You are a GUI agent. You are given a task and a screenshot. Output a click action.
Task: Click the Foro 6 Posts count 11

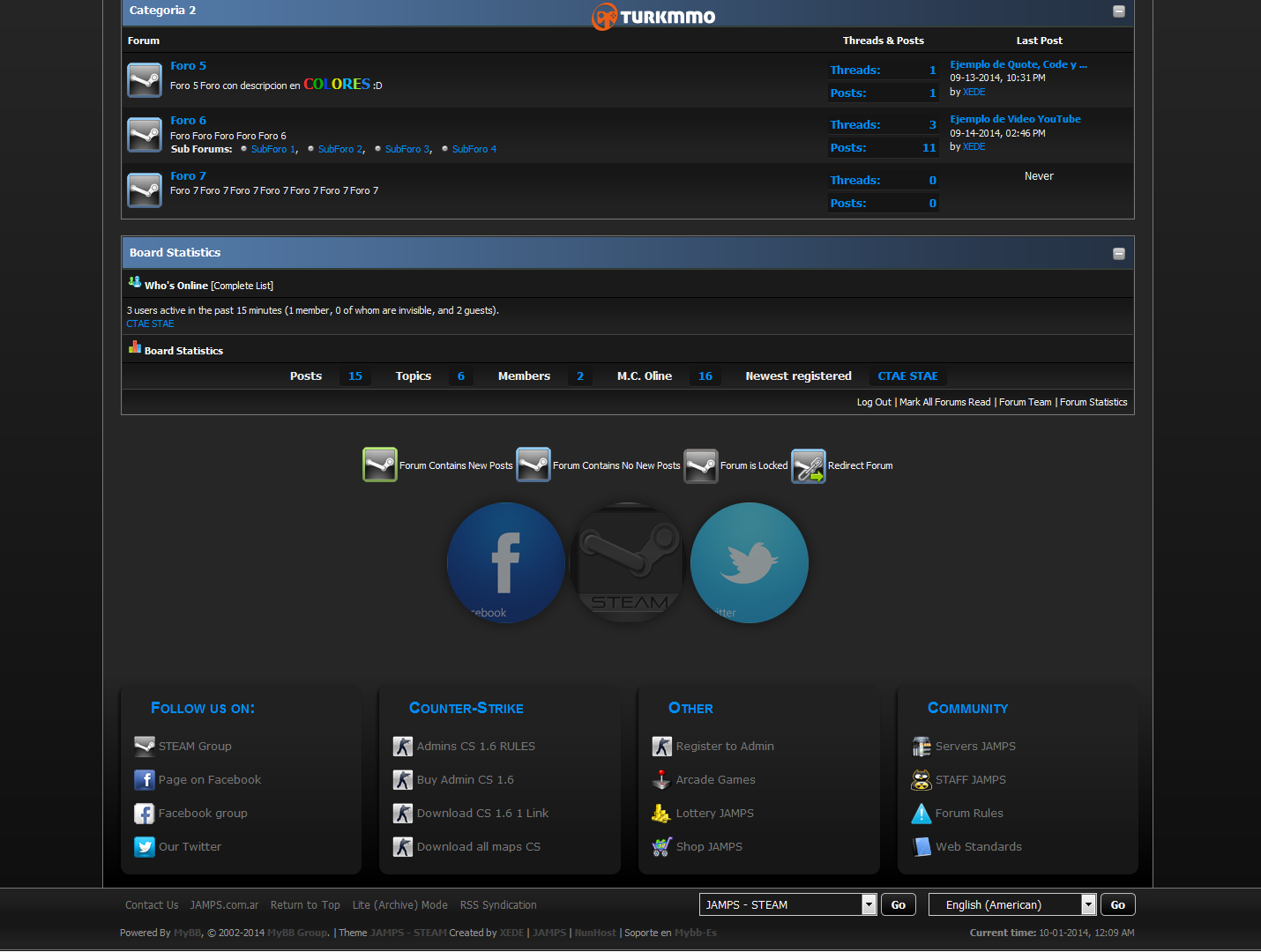point(929,148)
